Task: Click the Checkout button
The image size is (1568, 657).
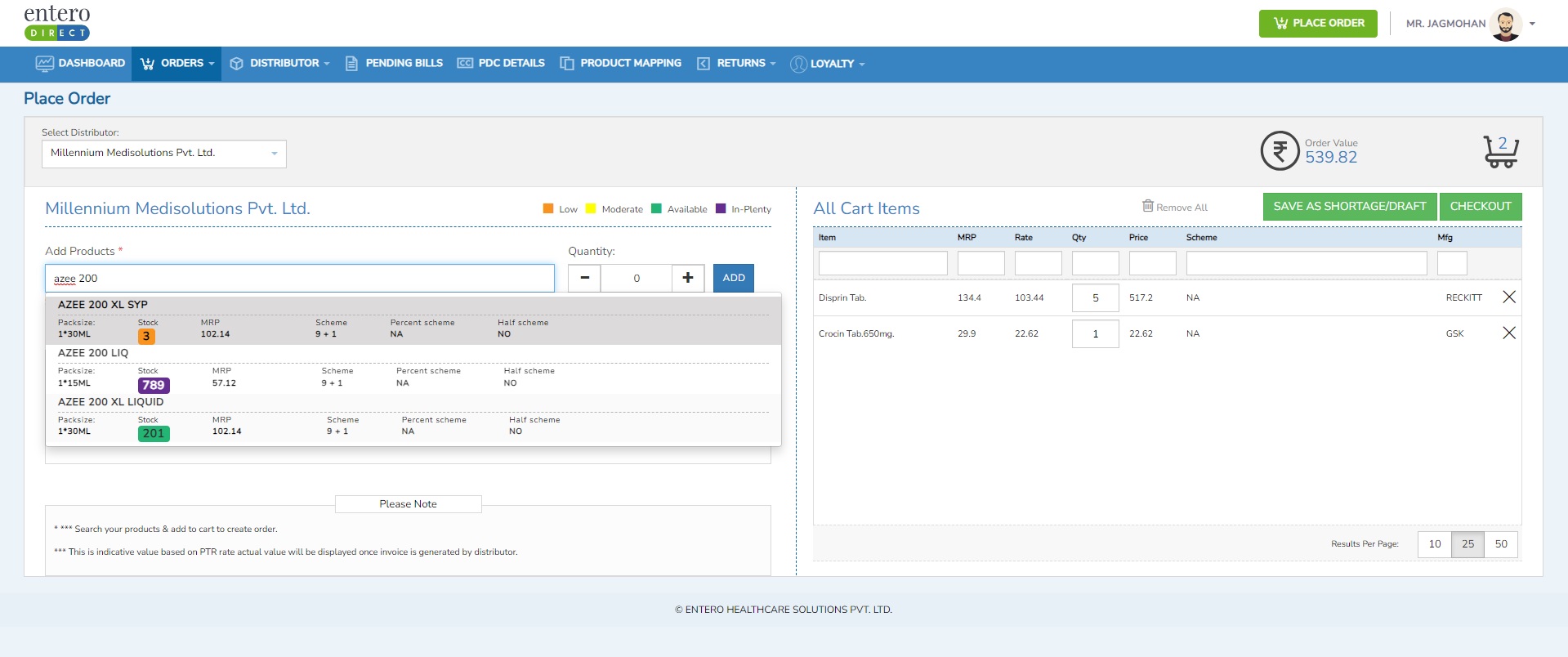Action: [x=1480, y=207]
